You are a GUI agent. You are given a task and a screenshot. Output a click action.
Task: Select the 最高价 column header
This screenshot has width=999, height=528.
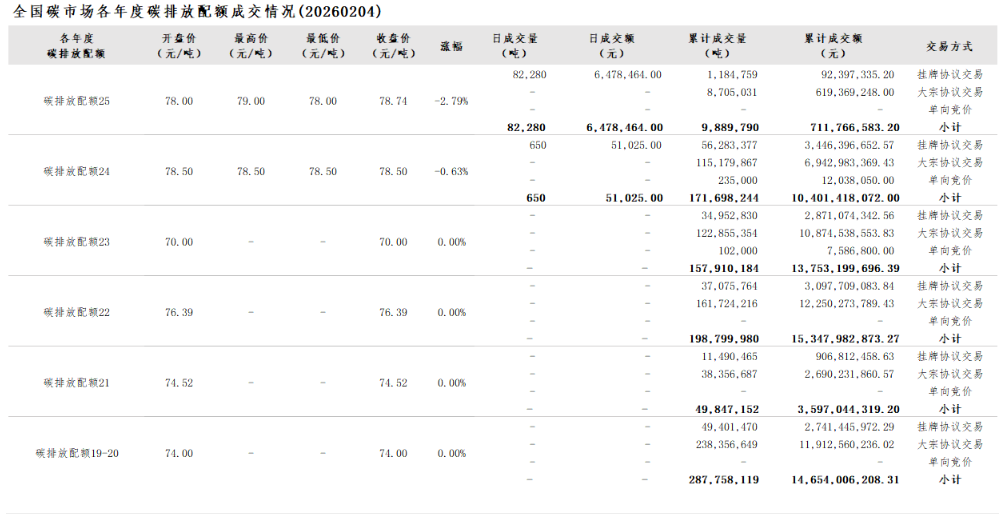tap(251, 46)
